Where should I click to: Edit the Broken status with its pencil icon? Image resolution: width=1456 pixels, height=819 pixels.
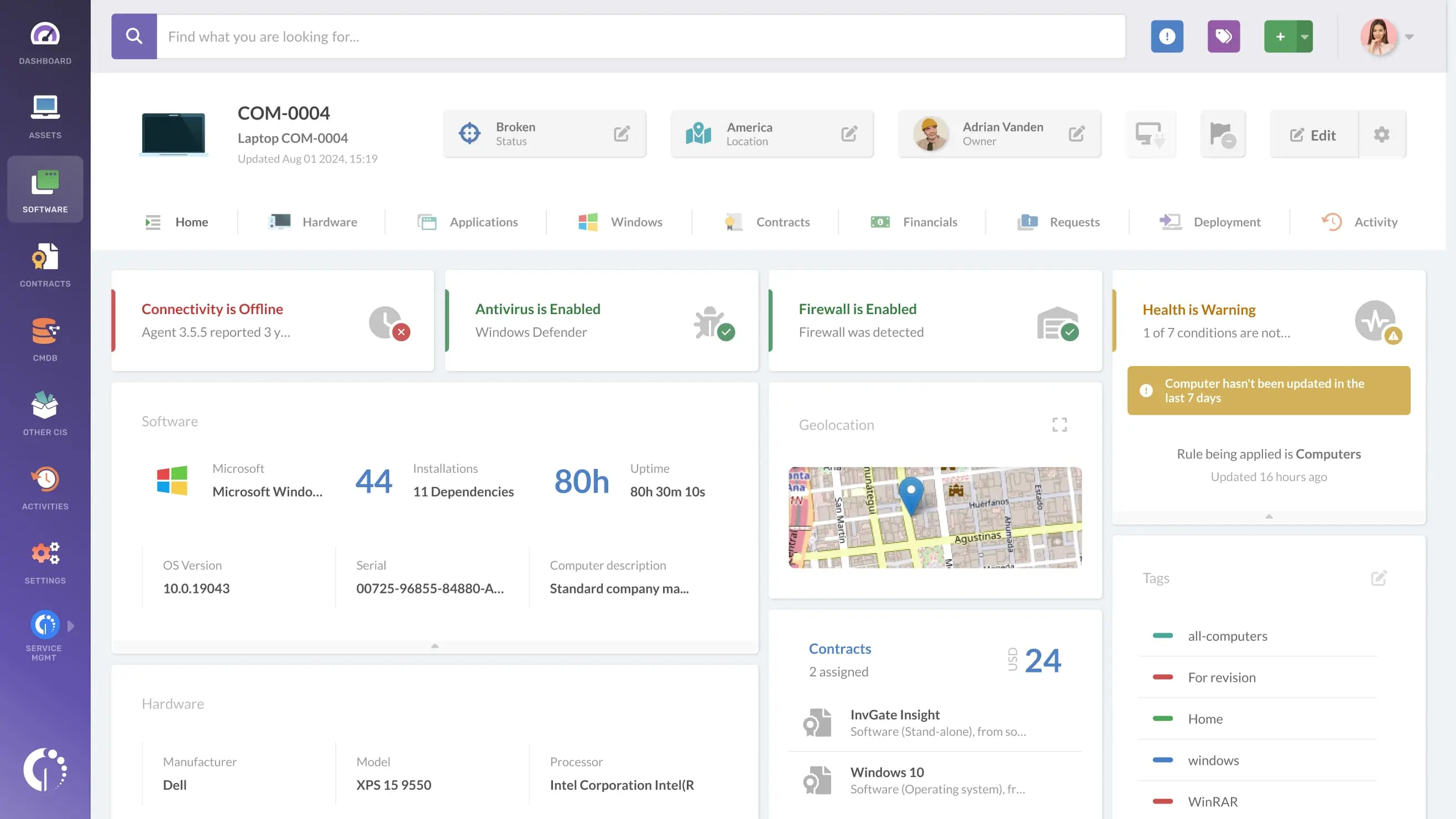(x=622, y=133)
